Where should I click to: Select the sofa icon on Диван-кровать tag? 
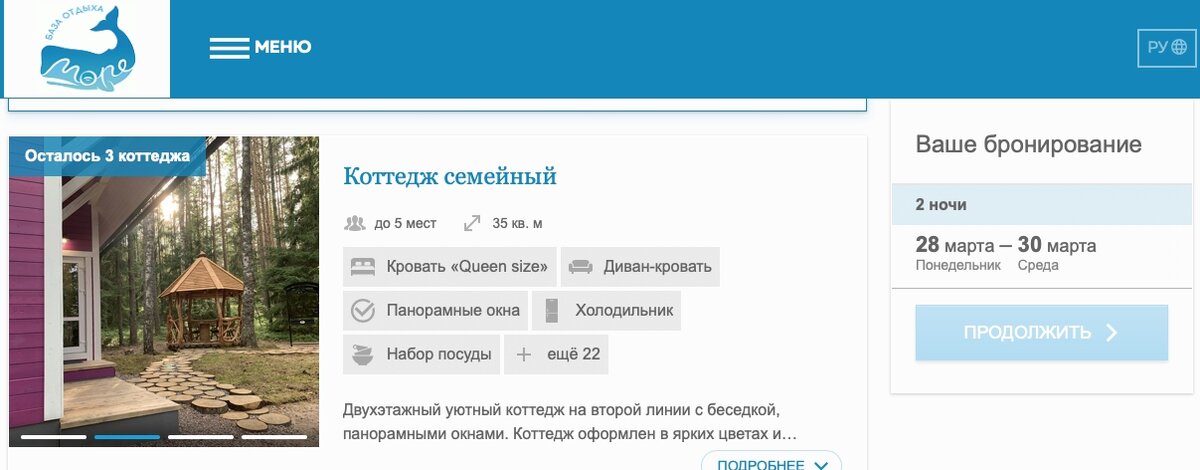click(x=580, y=267)
